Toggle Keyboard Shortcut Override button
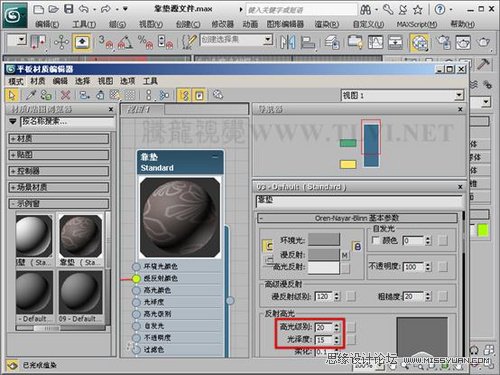 (x=82, y=43)
